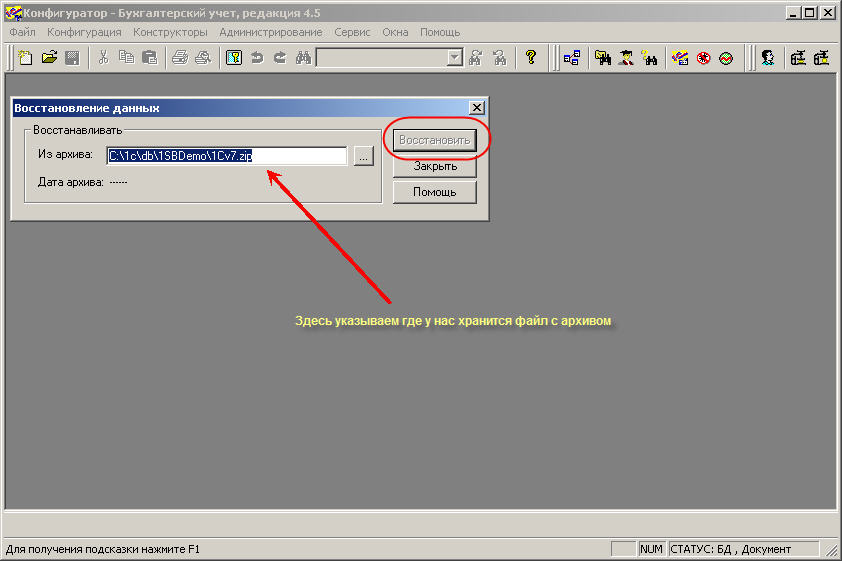
Task: Click the crossed-out bug debugger icon
Action: [703, 57]
